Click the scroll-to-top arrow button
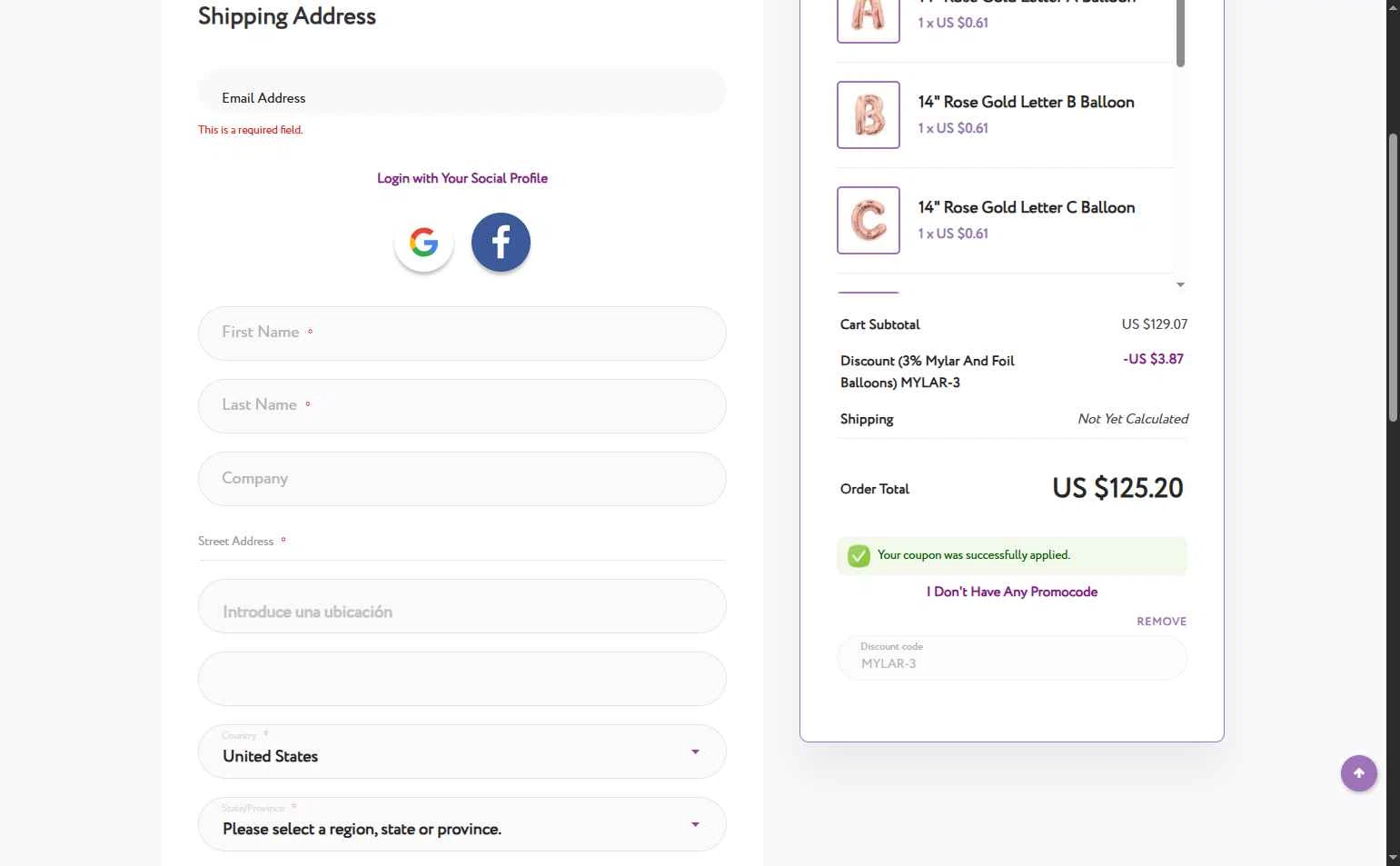The height and width of the screenshot is (866, 1400). (x=1358, y=773)
